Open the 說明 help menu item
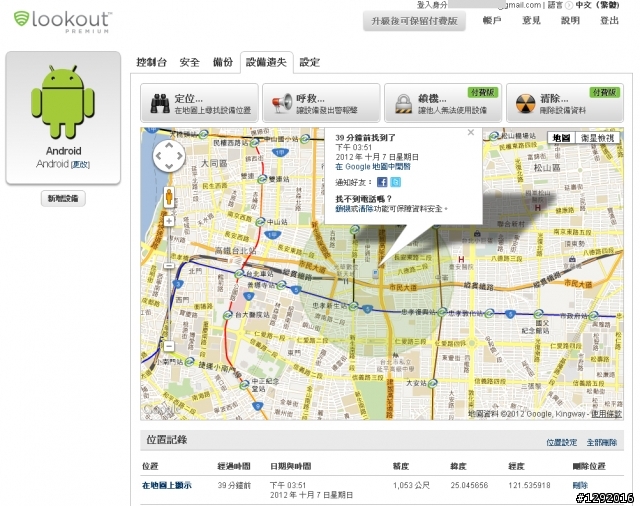This screenshot has height=506, width=640. point(570,20)
